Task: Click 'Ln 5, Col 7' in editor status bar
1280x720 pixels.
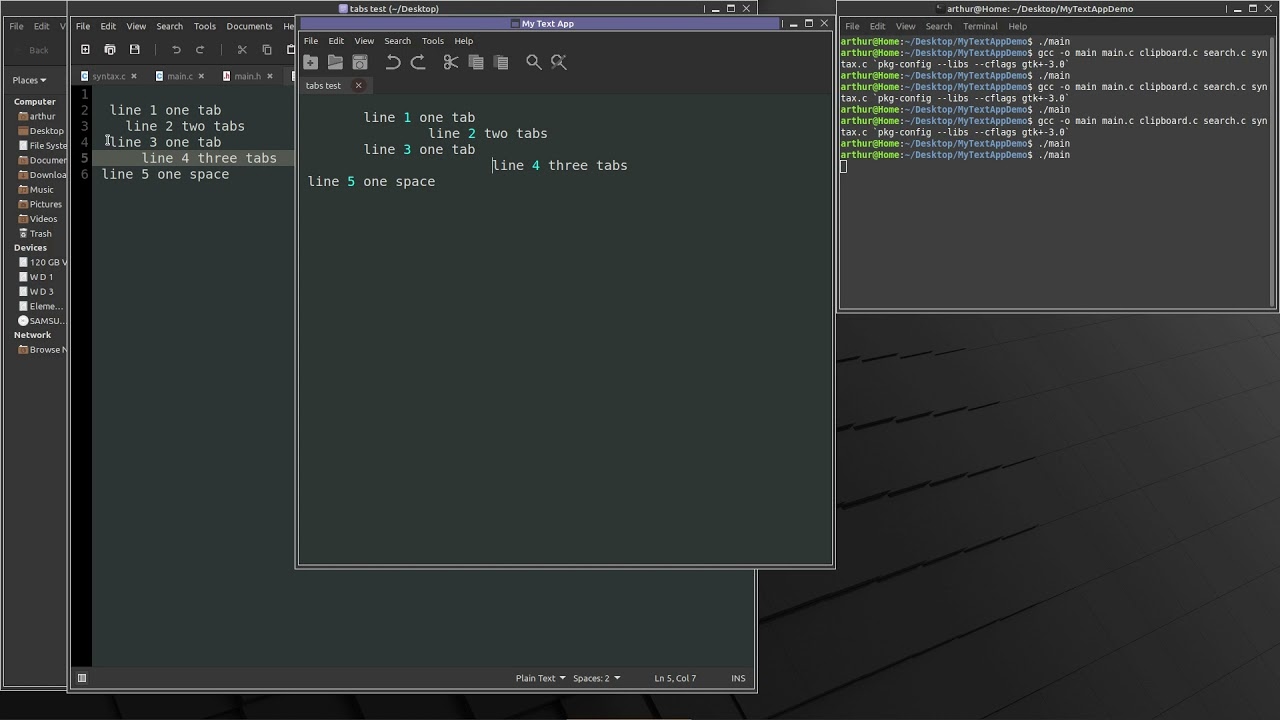Action: coord(675,678)
